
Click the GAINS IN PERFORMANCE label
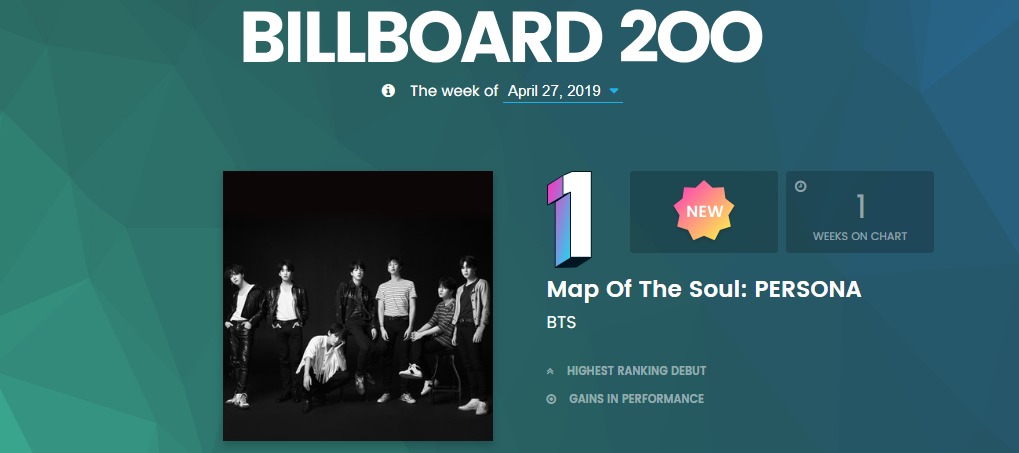click(636, 399)
